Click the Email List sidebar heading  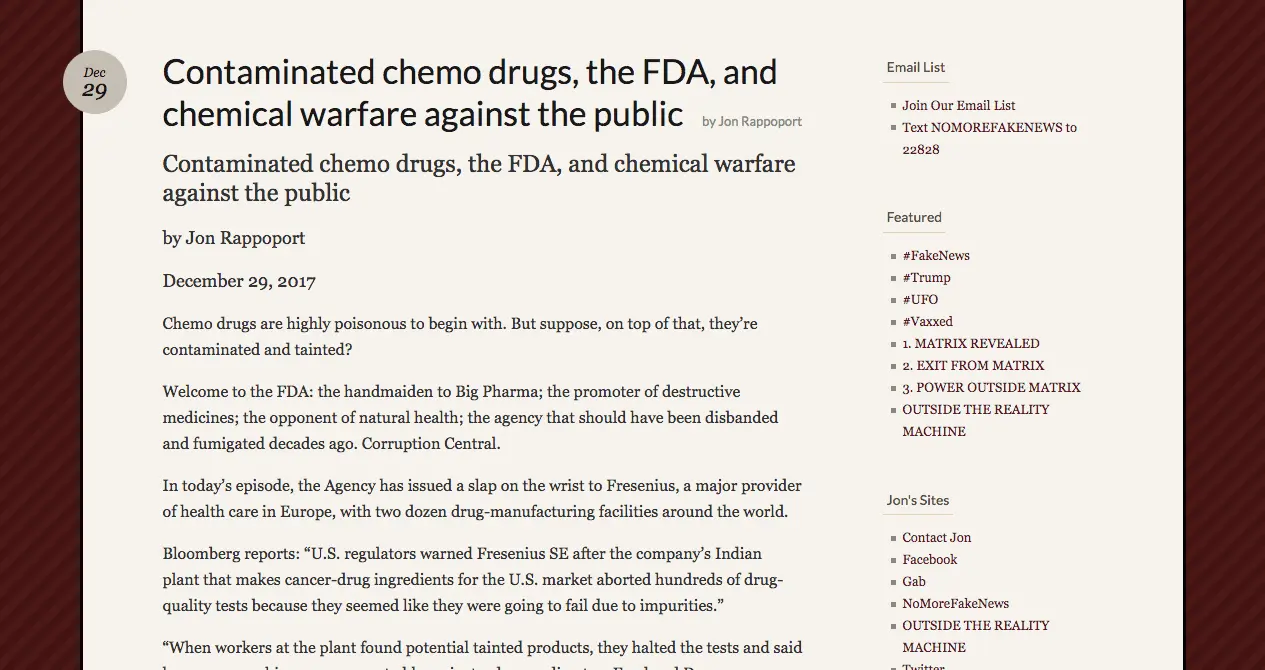click(x=915, y=67)
